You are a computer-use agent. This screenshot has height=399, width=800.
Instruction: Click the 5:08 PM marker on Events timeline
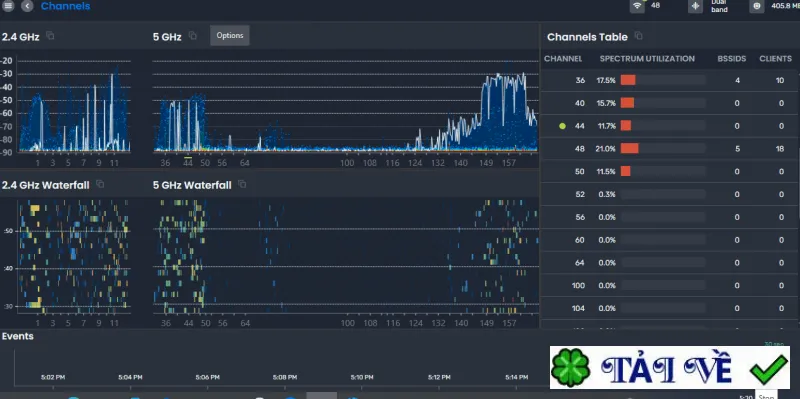[285, 378]
